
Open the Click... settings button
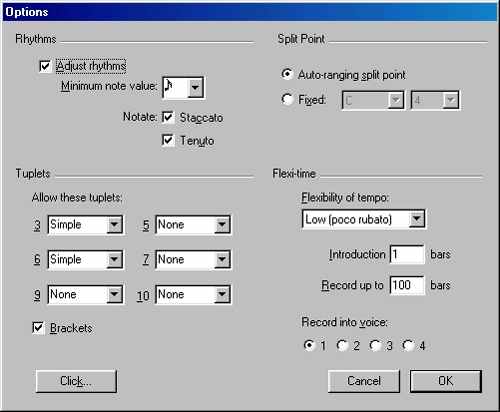76,381
